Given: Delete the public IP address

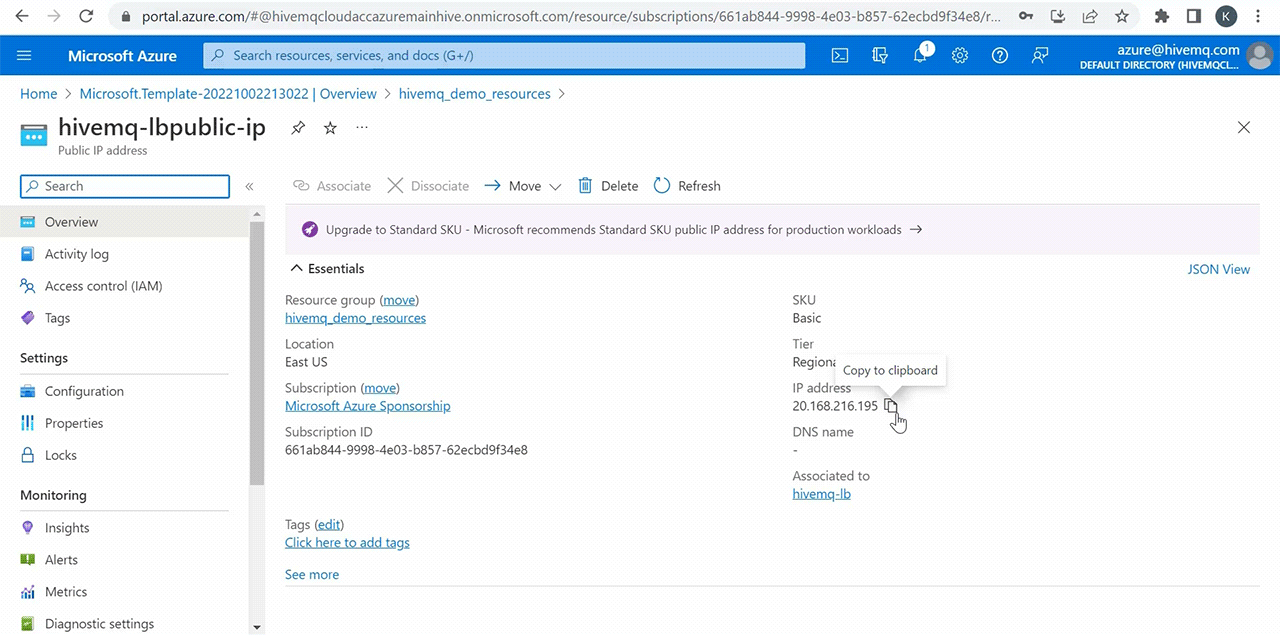Looking at the screenshot, I should coord(608,186).
